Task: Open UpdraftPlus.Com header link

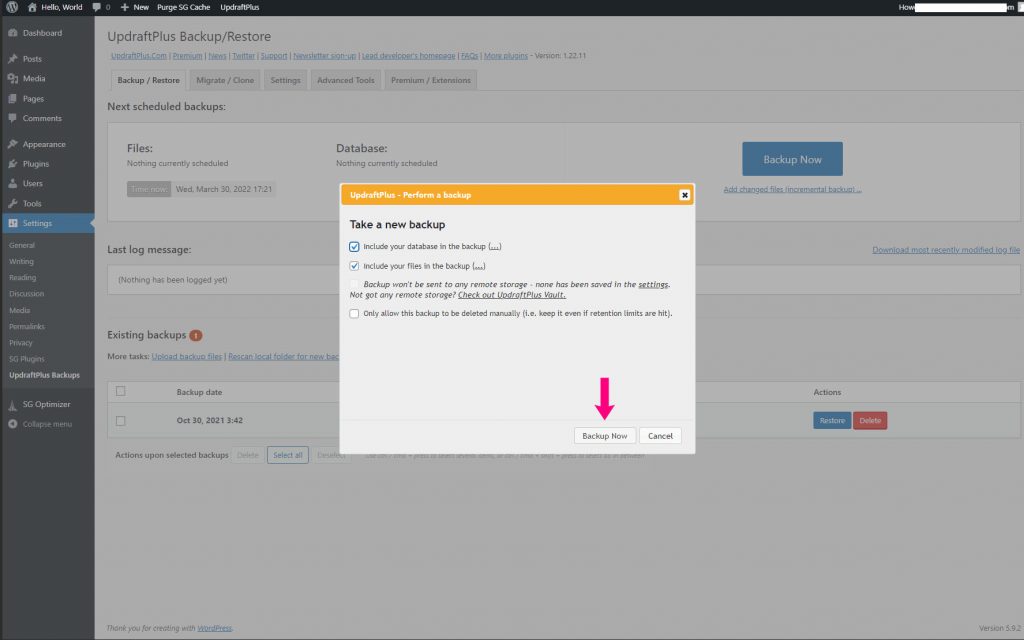Action: point(138,56)
